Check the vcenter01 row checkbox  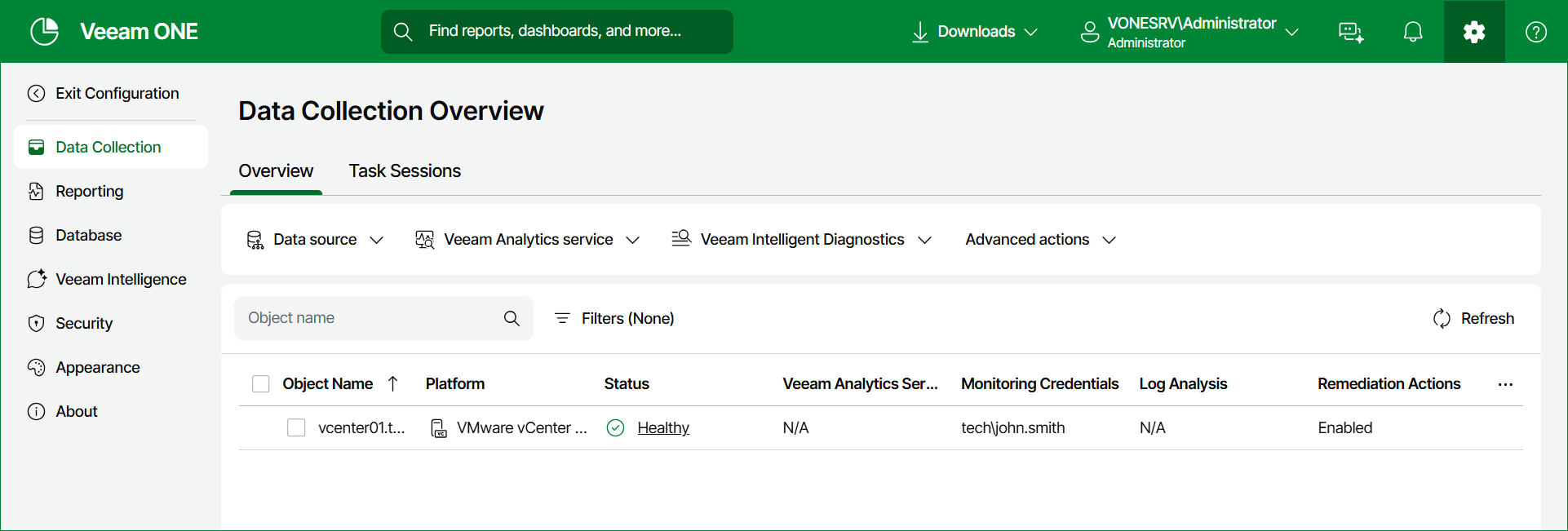(x=296, y=427)
